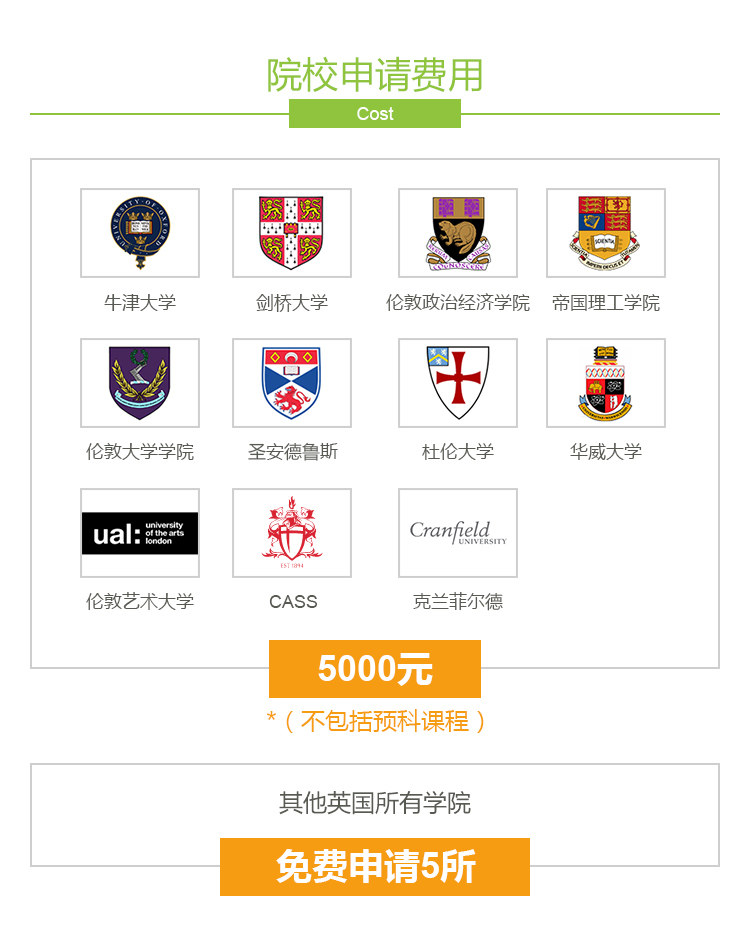Select the Cranfield University logo
Image resolution: width=750 pixels, height=938 pixels.
(458, 533)
